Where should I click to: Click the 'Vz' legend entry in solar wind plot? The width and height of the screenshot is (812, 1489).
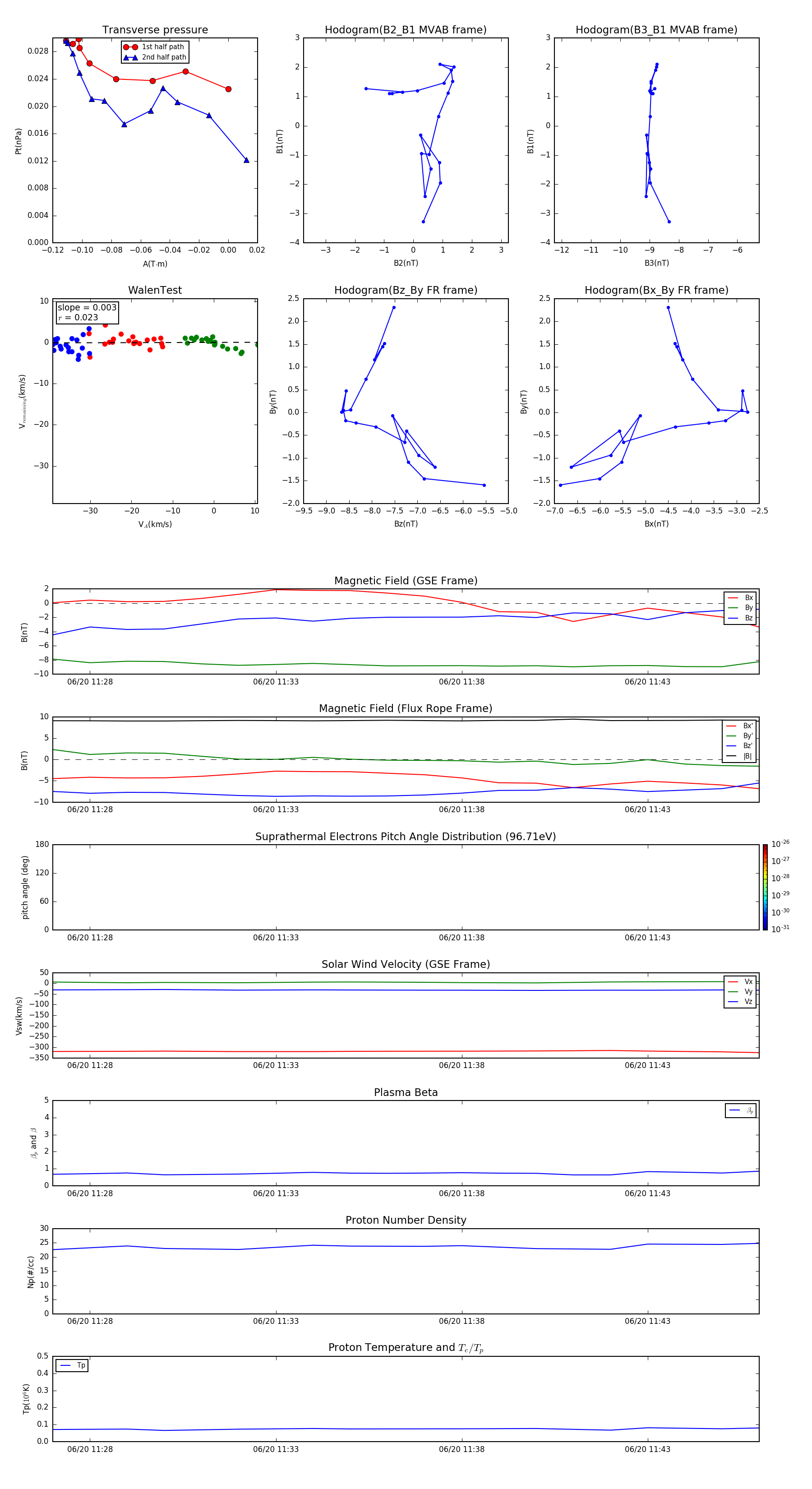(741, 1002)
